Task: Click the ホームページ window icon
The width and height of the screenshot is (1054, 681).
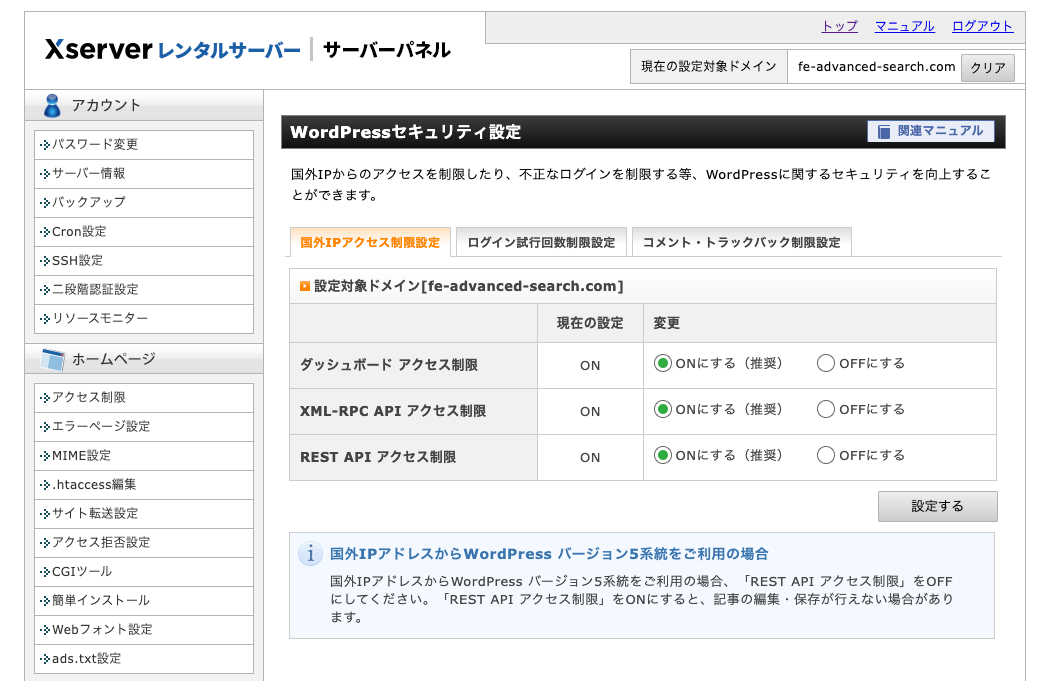Action: [x=52, y=360]
